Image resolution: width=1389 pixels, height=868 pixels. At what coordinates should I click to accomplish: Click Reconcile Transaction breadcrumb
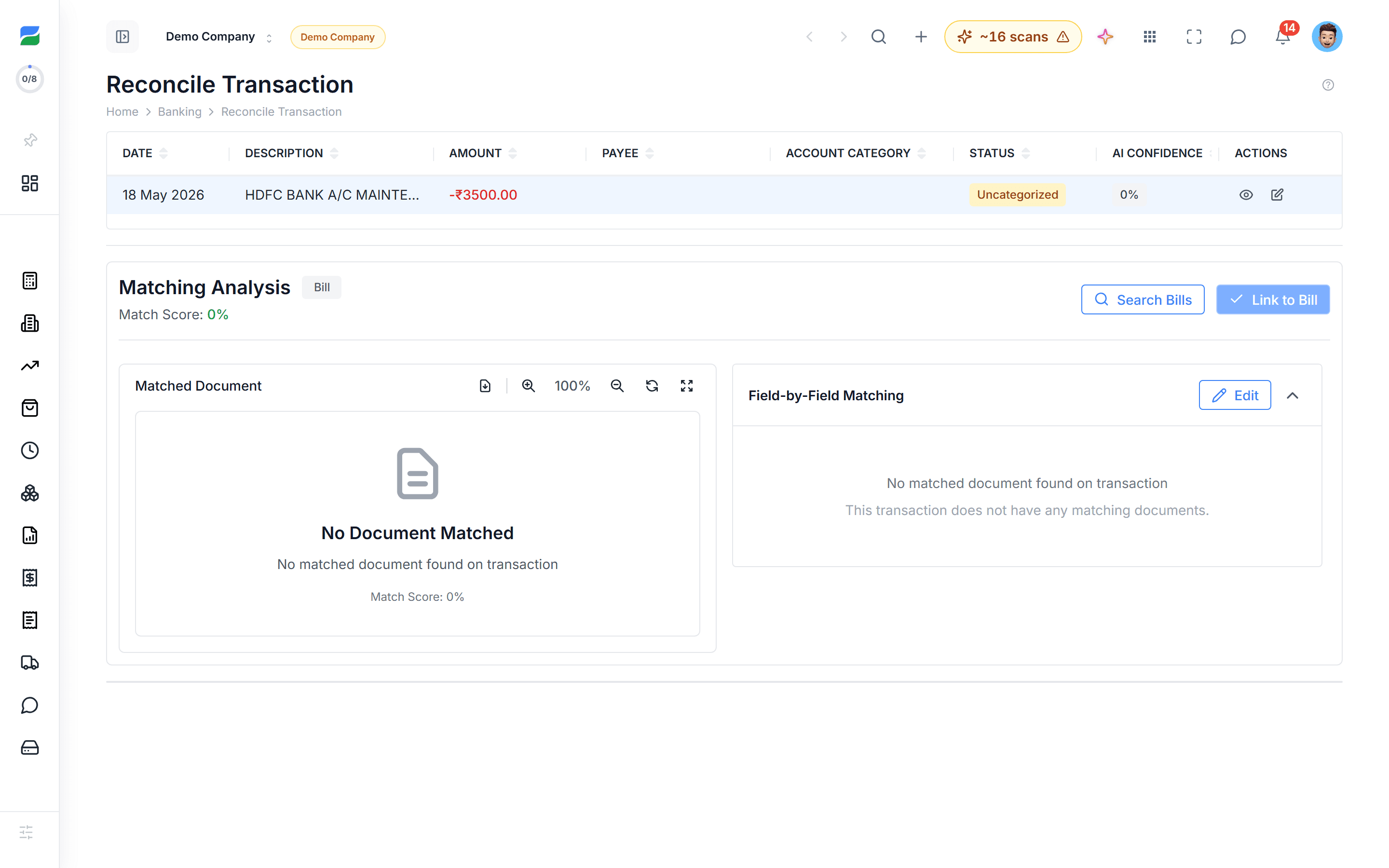tap(281, 111)
